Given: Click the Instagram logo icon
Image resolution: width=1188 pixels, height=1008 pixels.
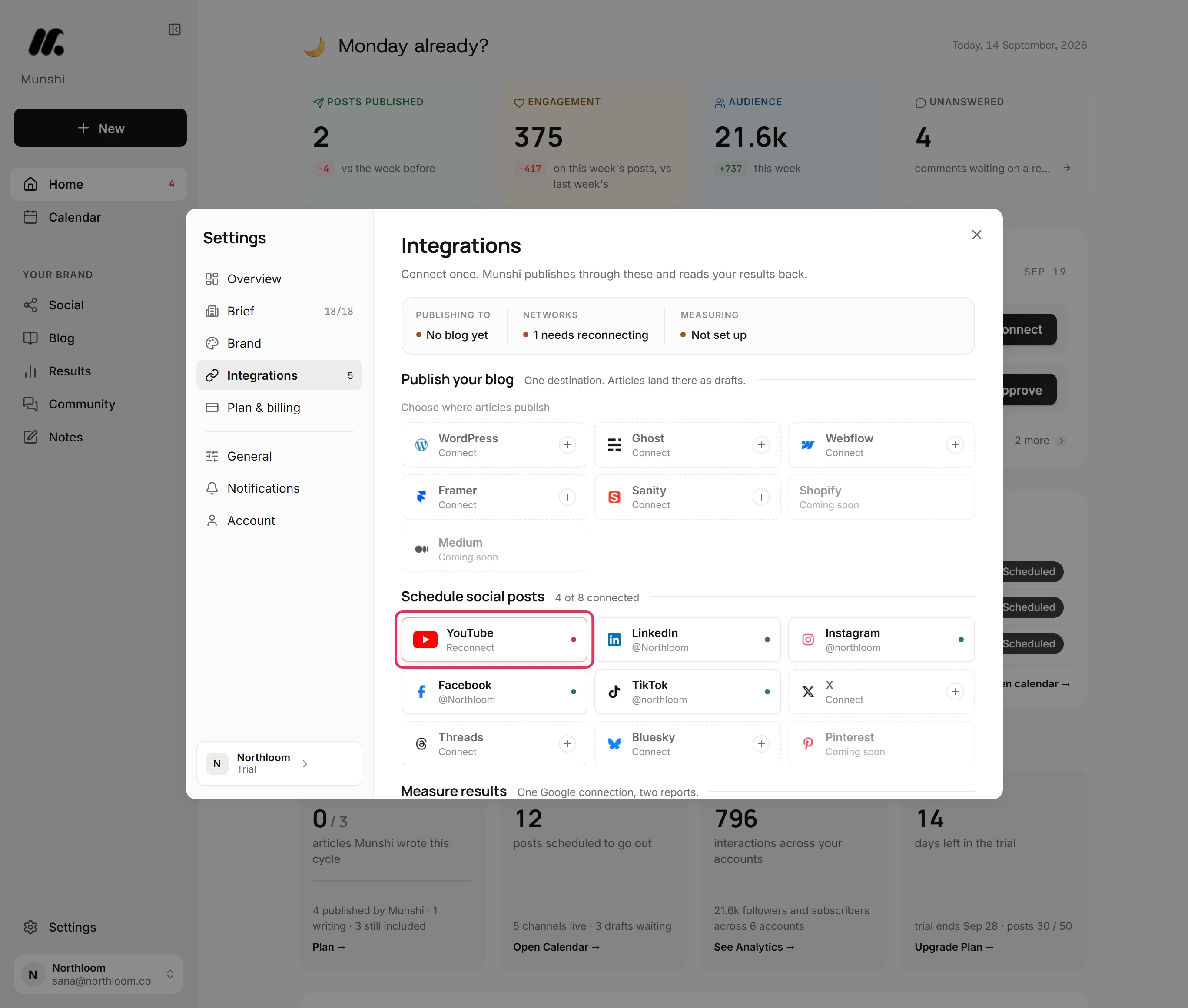Looking at the screenshot, I should (x=807, y=640).
